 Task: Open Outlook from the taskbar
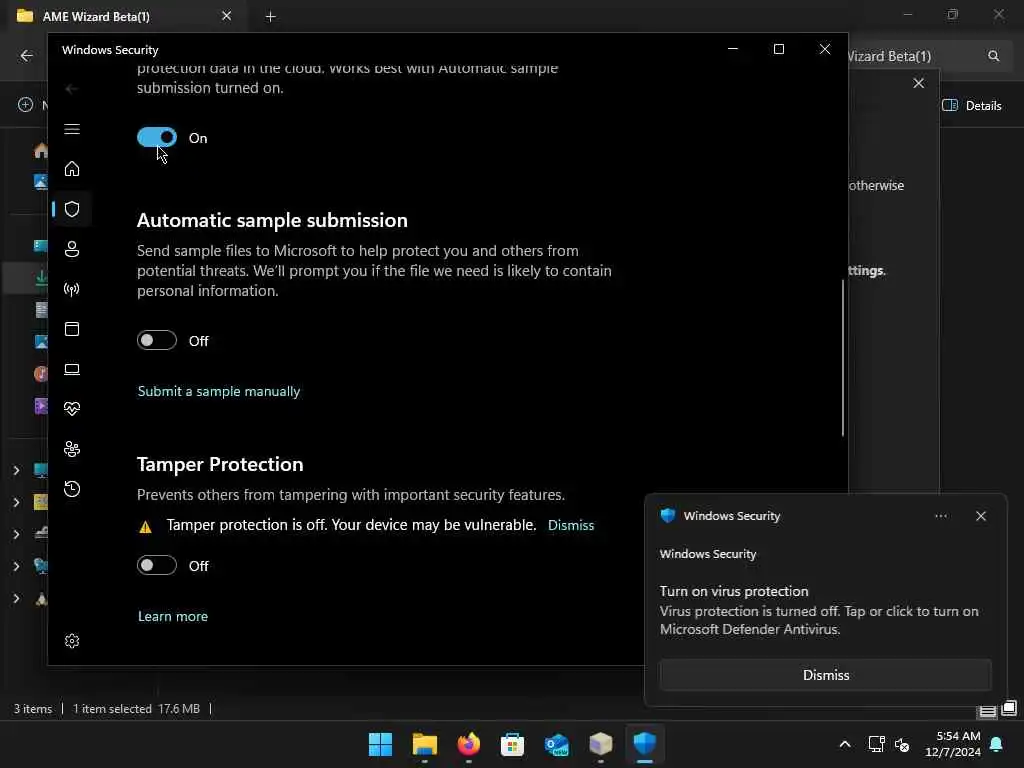(556, 744)
